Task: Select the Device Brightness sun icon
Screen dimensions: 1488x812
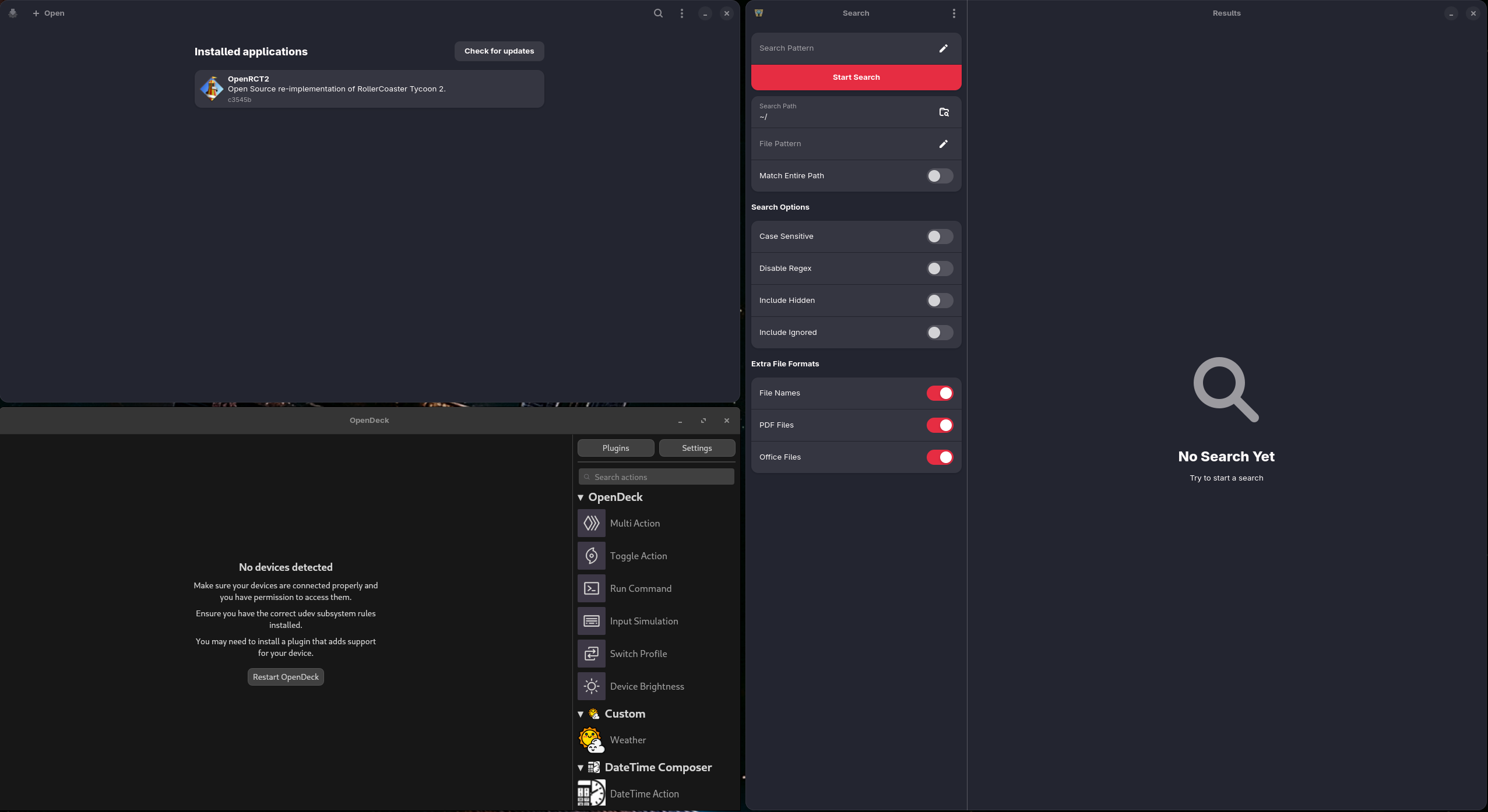Action: tap(591, 686)
